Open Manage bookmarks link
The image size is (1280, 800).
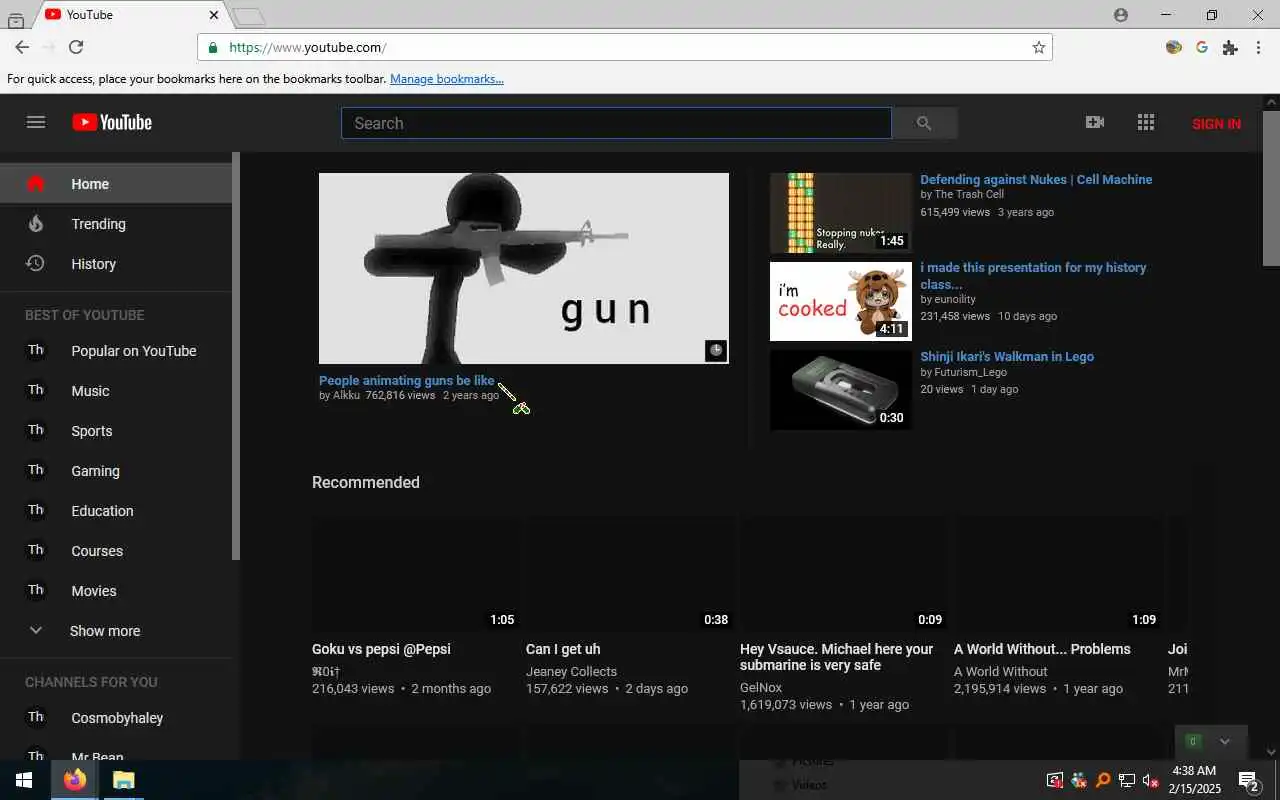447,79
